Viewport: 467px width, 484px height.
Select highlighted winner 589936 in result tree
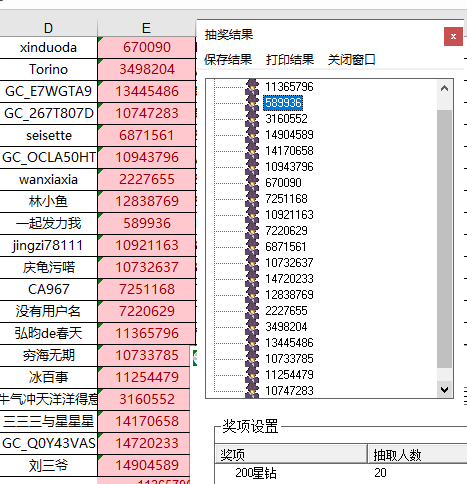[283, 103]
